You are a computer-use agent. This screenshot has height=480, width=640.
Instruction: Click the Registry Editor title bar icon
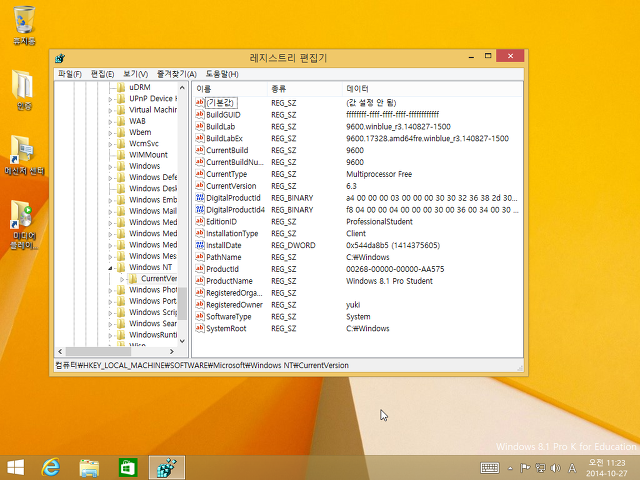[60, 58]
